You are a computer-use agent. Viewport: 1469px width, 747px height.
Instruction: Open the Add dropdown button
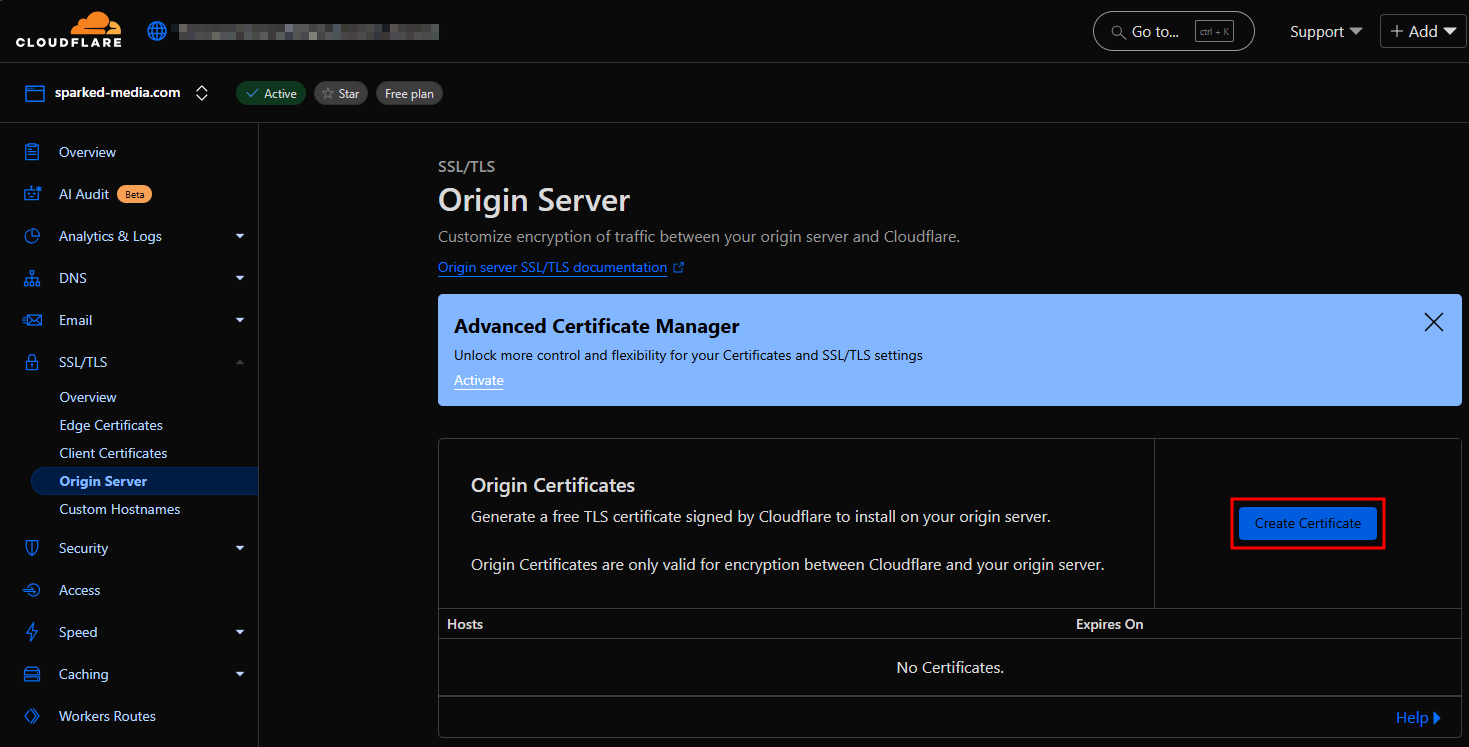click(1423, 31)
